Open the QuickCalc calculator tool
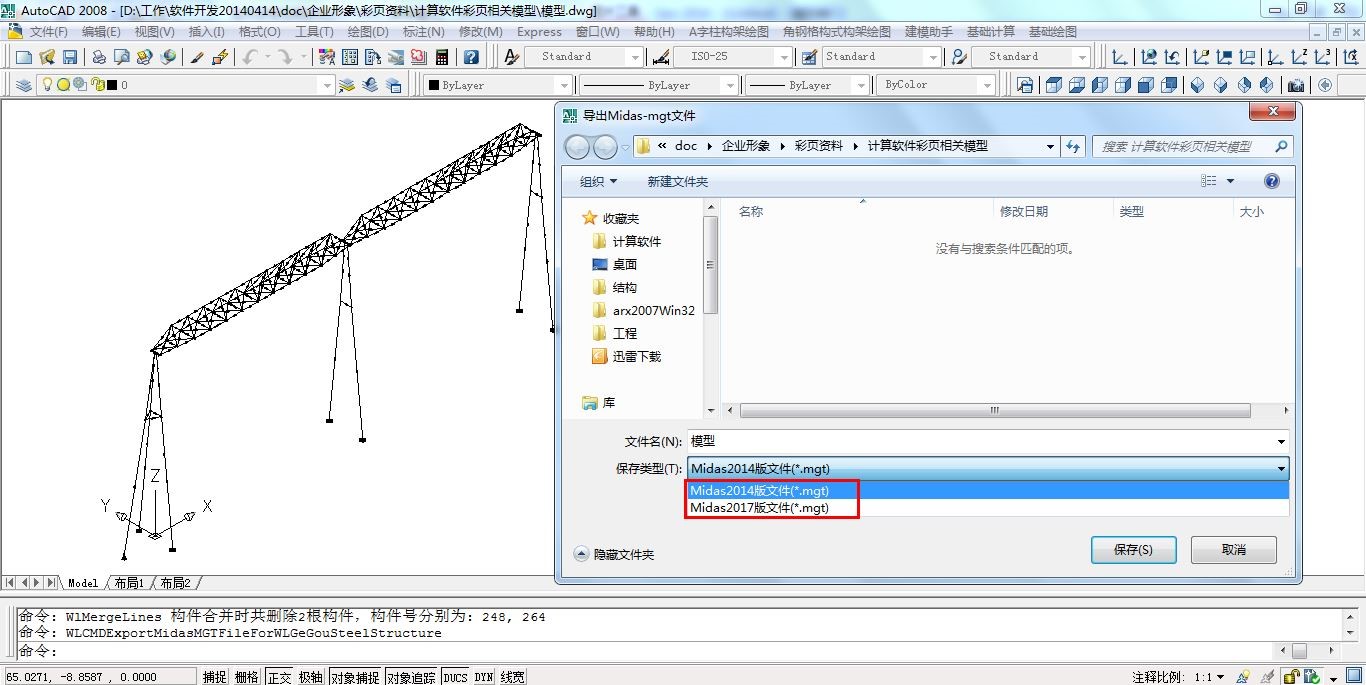Viewport: 1366px width, 685px height. coord(441,57)
